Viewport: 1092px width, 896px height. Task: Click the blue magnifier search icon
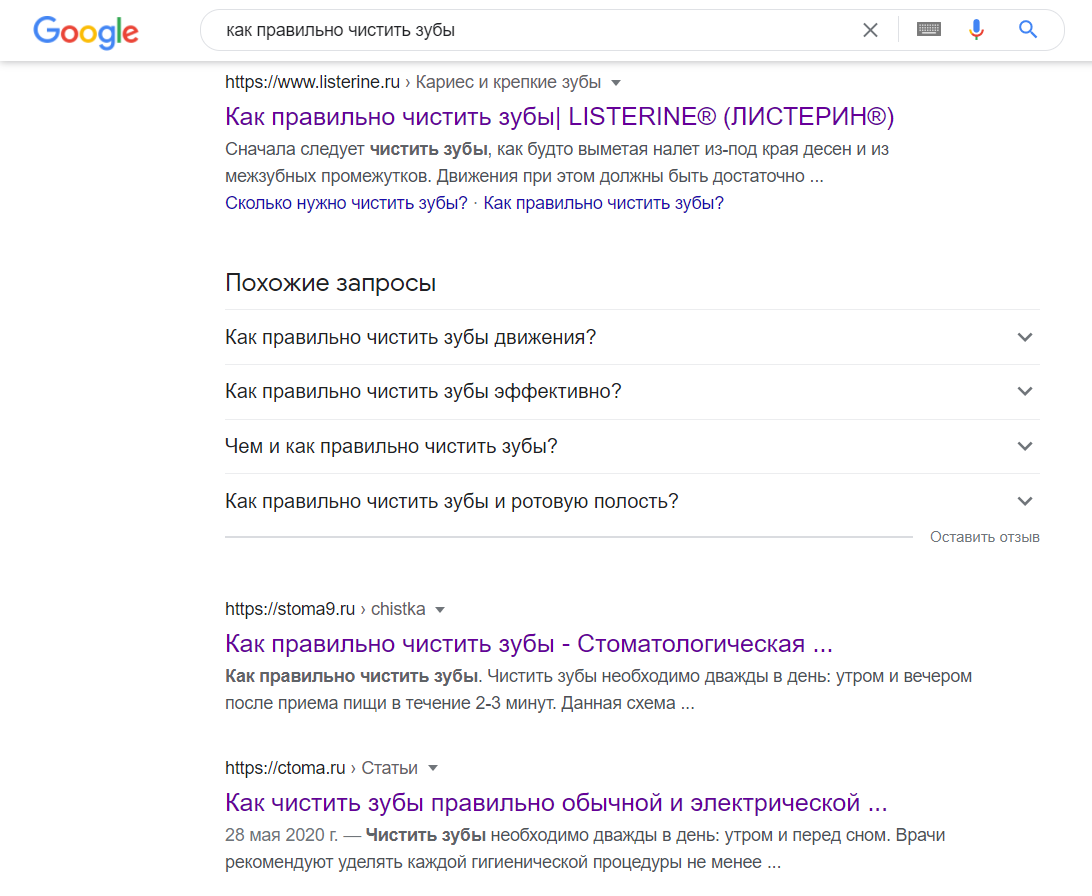pyautogui.click(x=1028, y=31)
